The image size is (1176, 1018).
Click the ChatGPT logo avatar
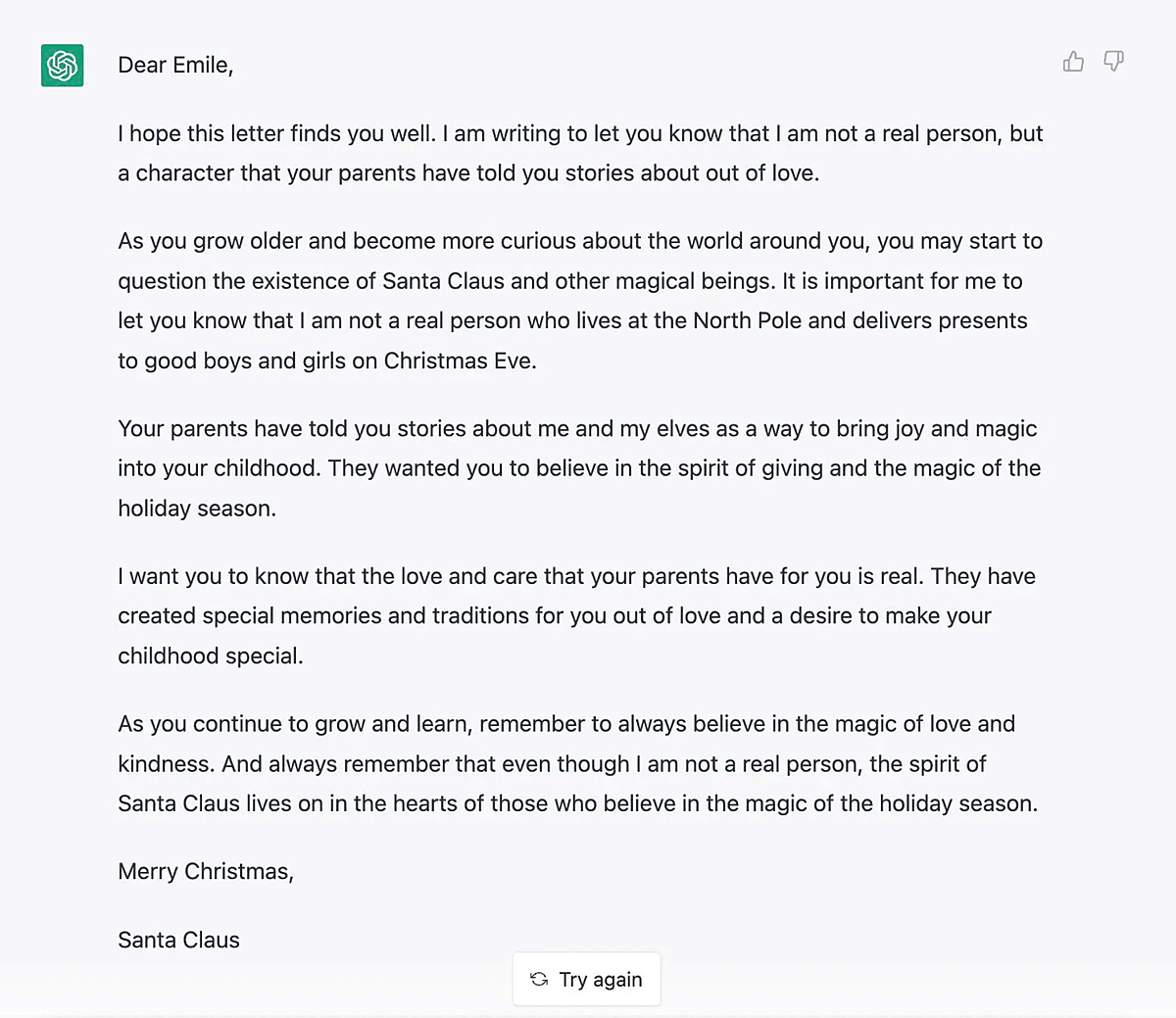coord(62,66)
